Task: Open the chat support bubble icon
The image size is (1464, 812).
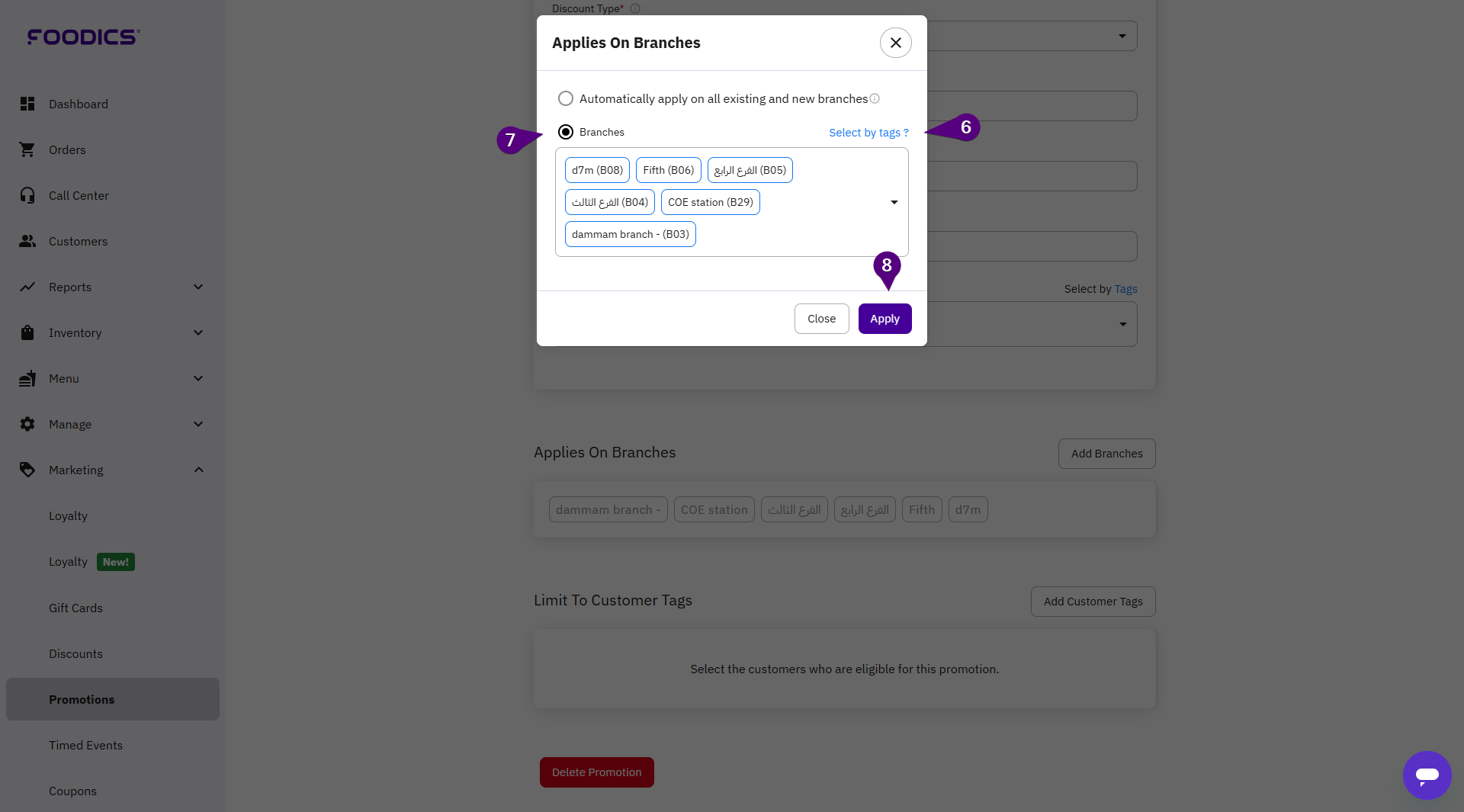Action: 1427,775
